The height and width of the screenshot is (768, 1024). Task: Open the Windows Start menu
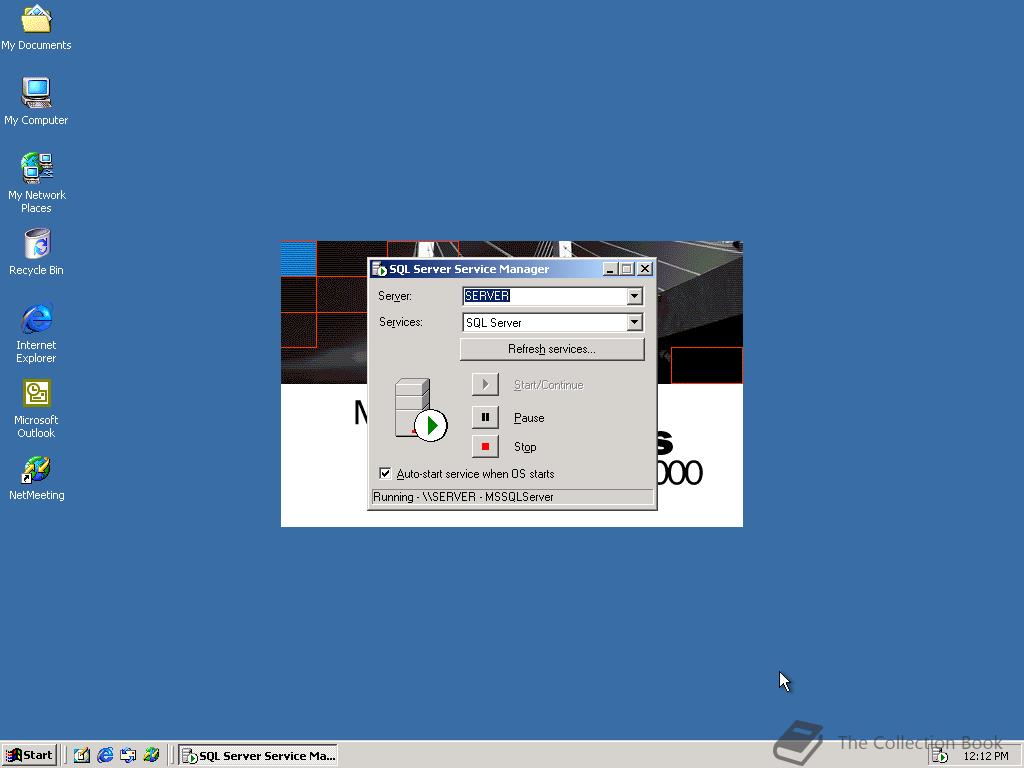[x=29, y=756]
